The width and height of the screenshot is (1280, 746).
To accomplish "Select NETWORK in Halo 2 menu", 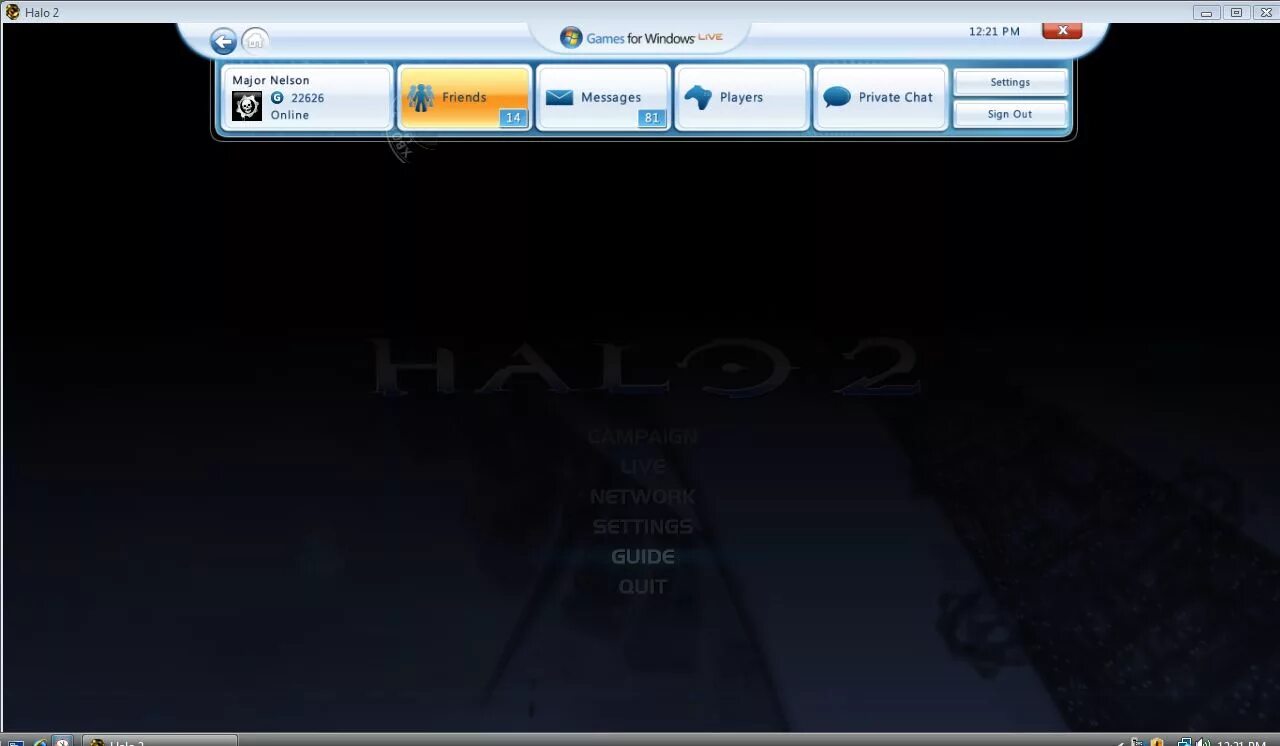I will point(643,497).
